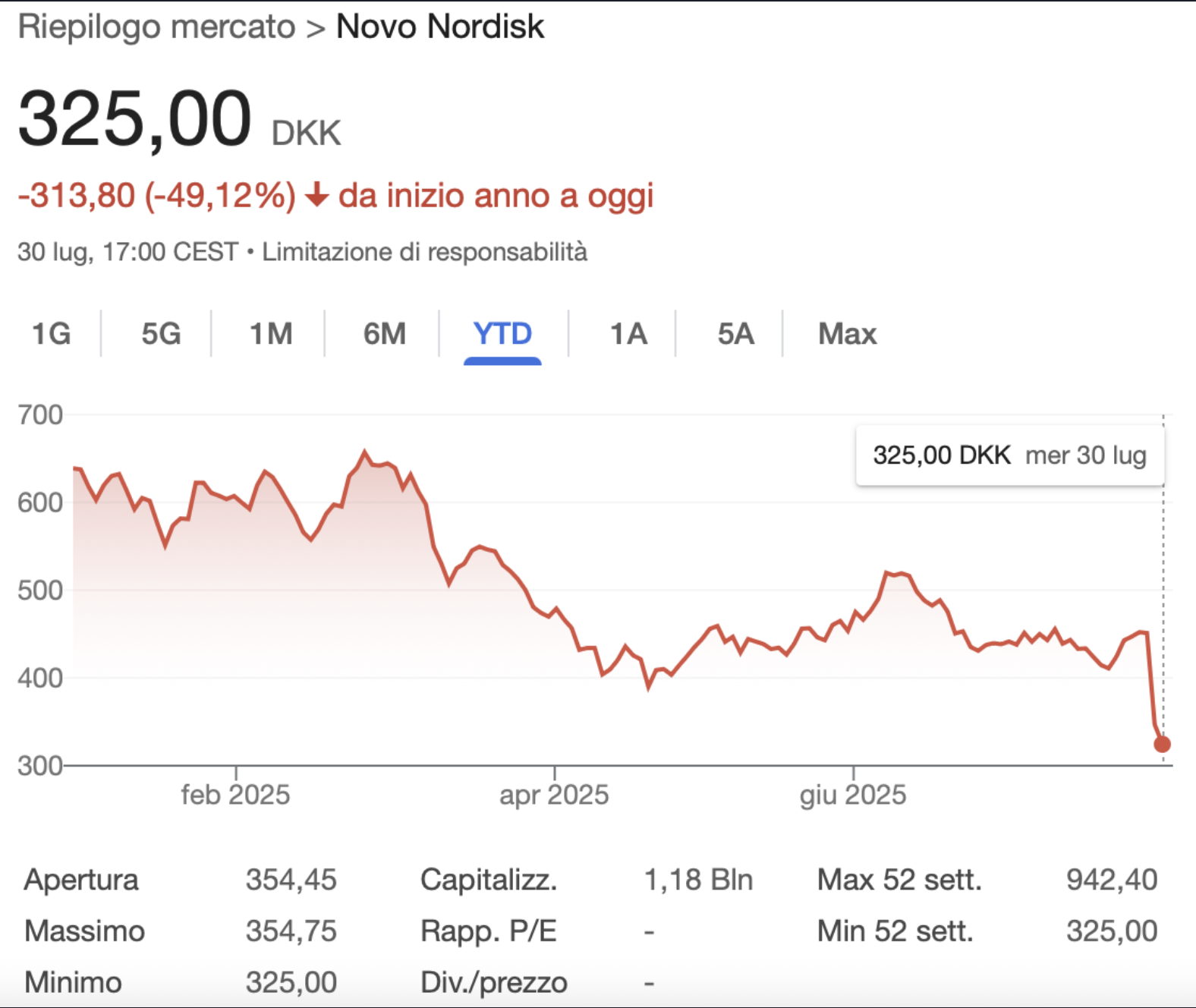
Task: Select the YTD range tab
Action: pos(502,334)
